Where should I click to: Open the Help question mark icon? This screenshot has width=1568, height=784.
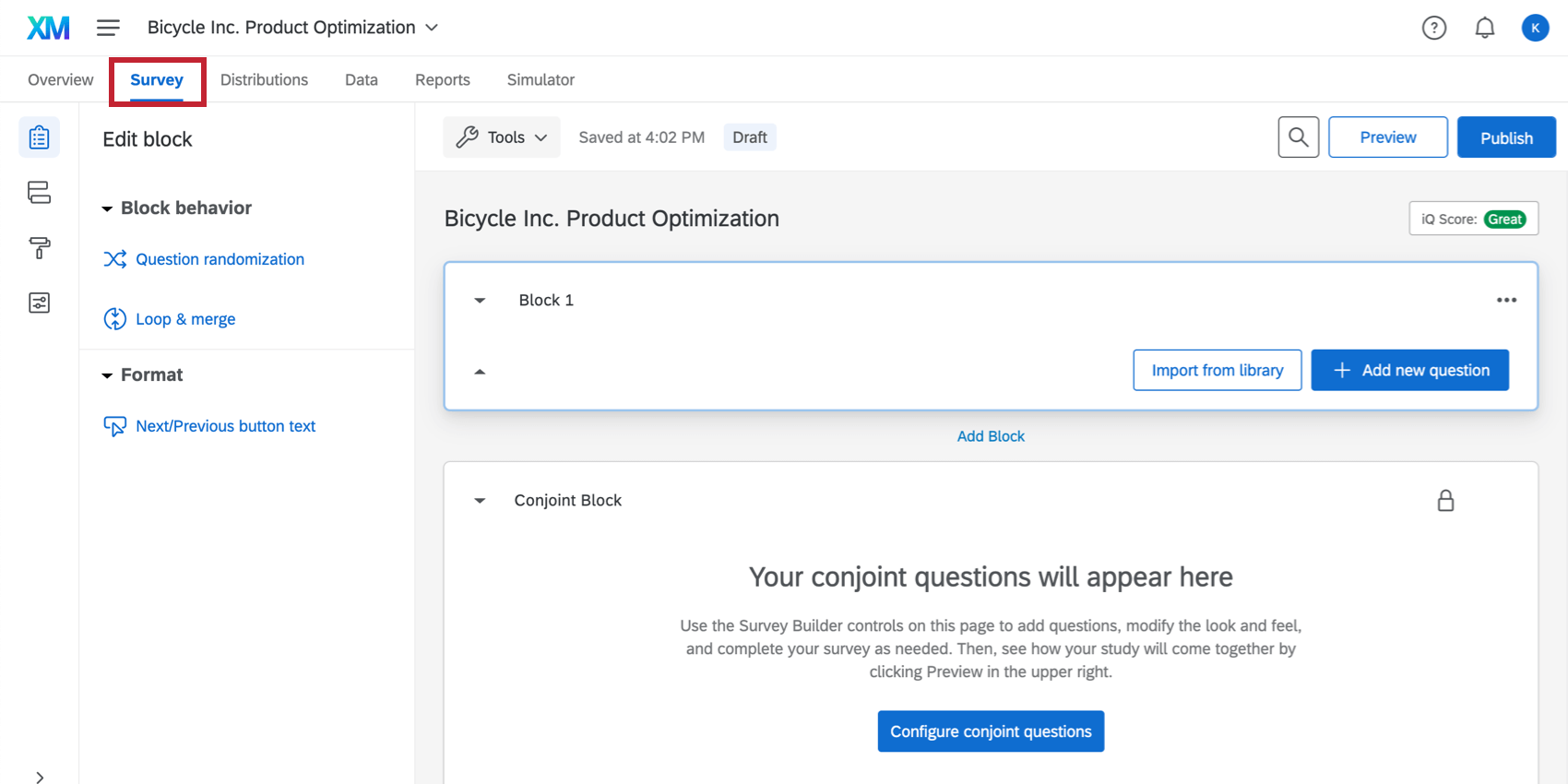click(x=1433, y=28)
